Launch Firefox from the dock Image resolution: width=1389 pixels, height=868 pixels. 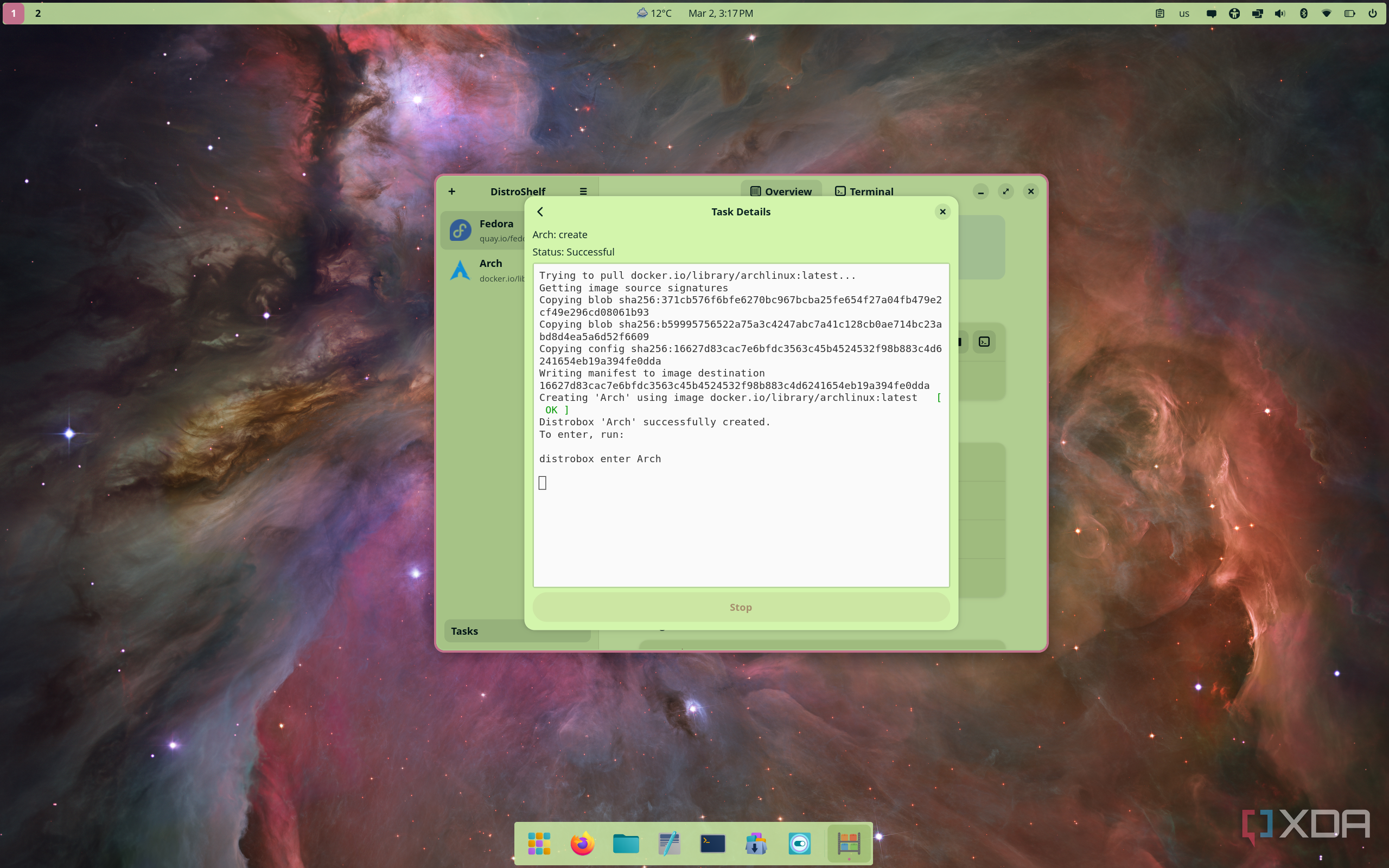pos(583,843)
